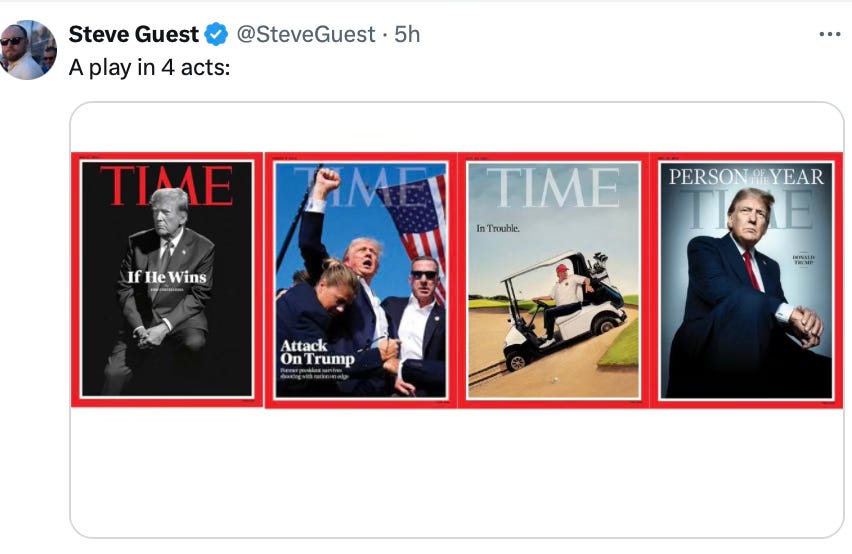Viewport: 852px width, 554px height.
Task: Click the Steve Guest display name
Action: (x=133, y=35)
